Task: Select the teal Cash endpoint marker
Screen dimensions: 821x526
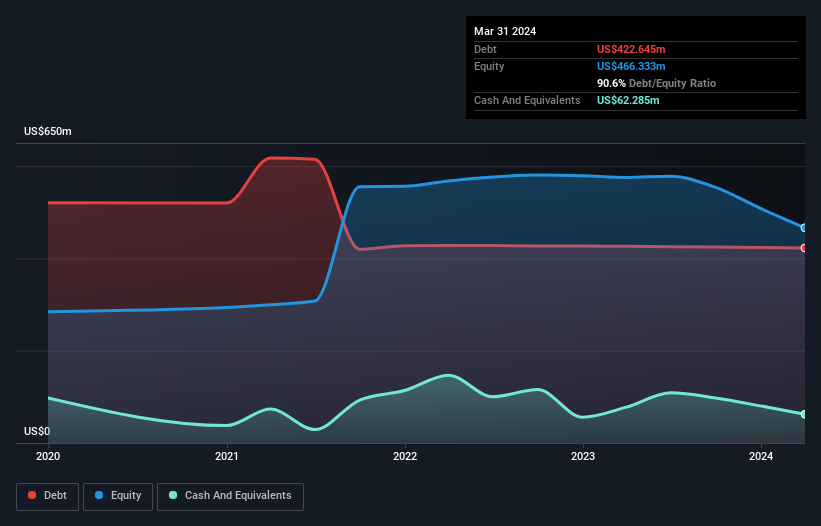Action: tap(804, 414)
